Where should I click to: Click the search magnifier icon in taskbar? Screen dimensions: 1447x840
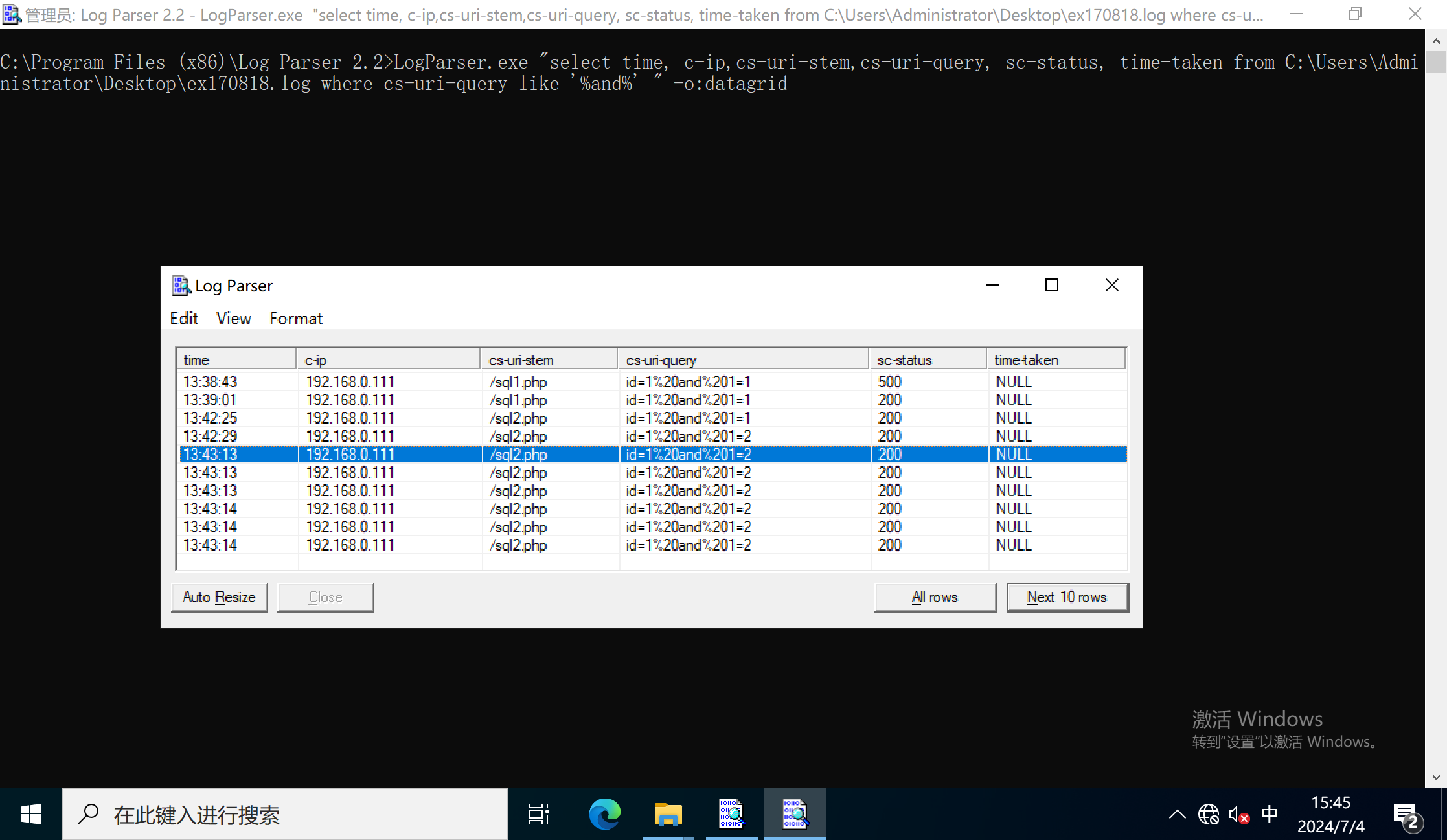(88, 814)
